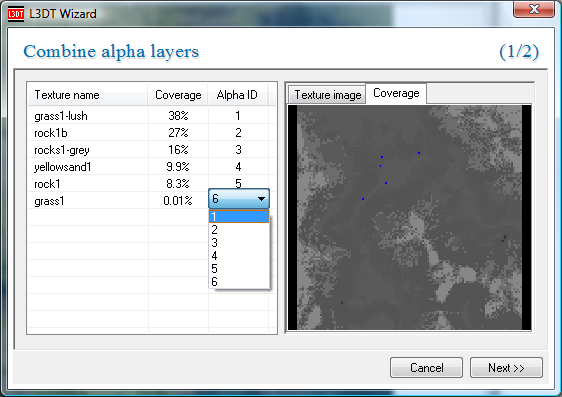The image size is (562, 397).
Task: Click the 0.01% coverage cell
Action: (x=178, y=201)
